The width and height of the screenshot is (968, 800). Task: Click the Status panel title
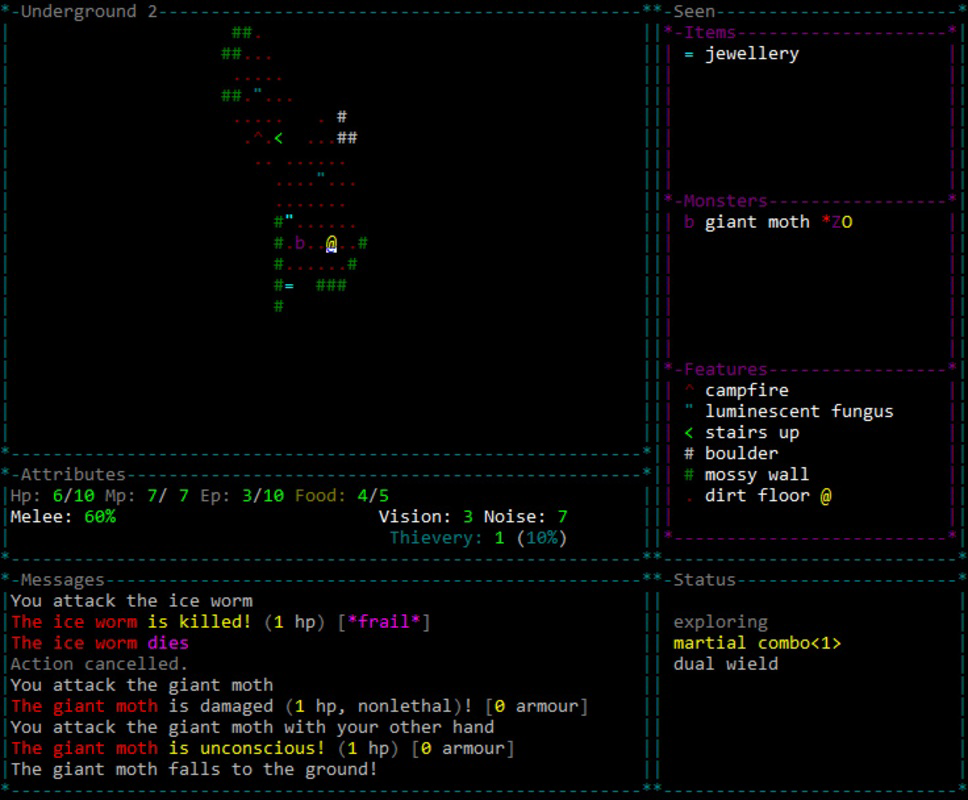coord(704,580)
